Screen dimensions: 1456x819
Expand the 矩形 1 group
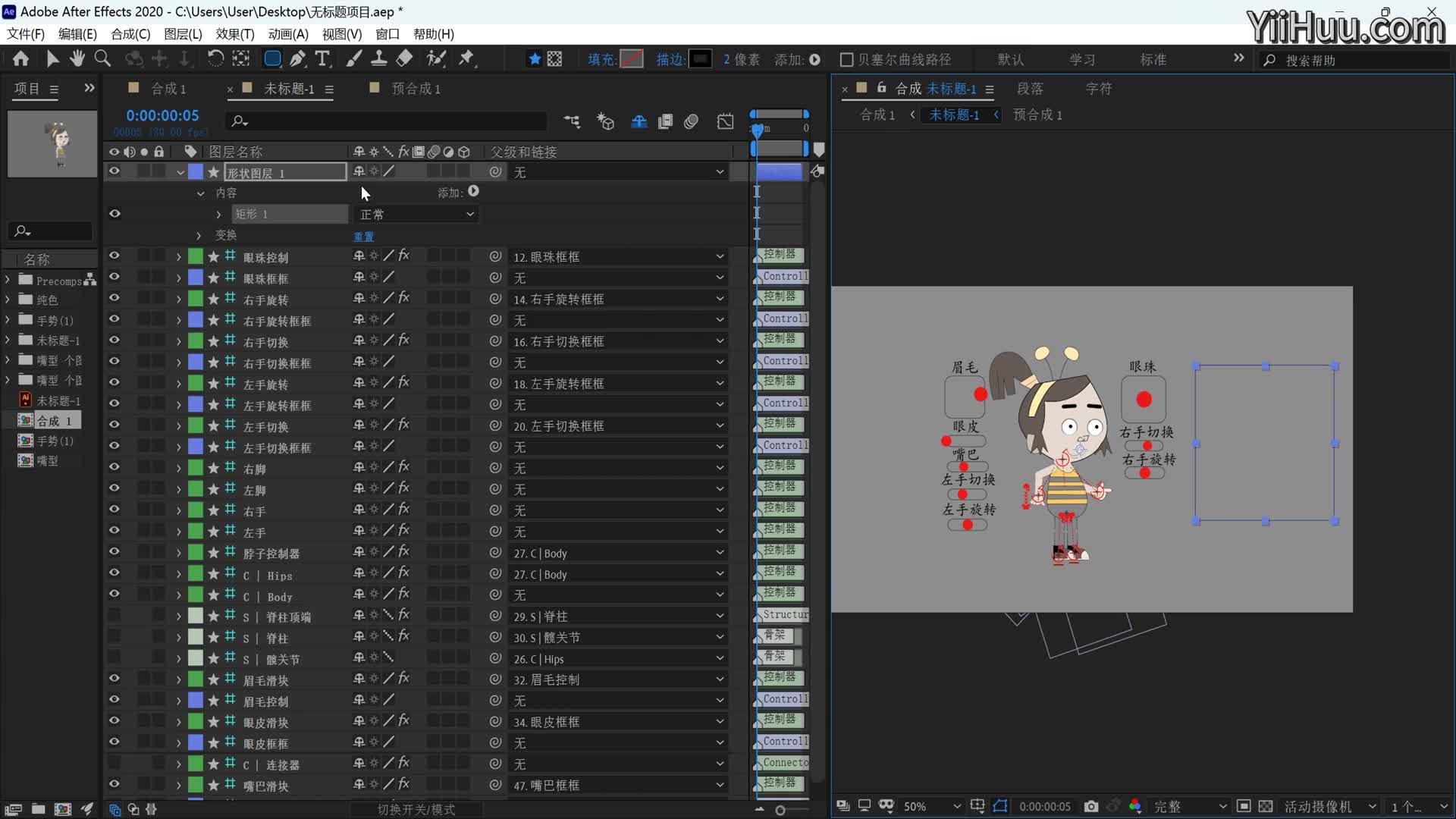click(x=218, y=215)
